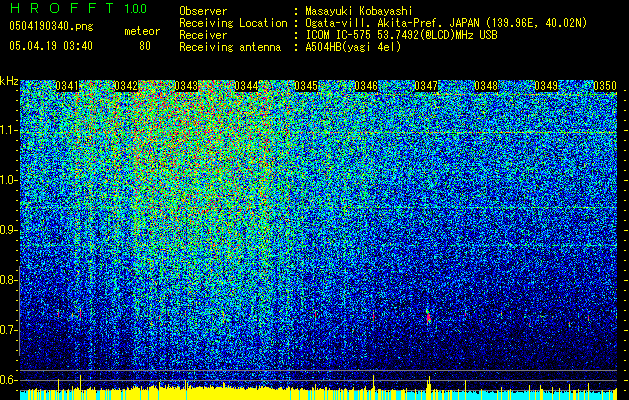Click the red meteor echo below 0347
Viewport: 629px width, 400px height.
(428, 317)
